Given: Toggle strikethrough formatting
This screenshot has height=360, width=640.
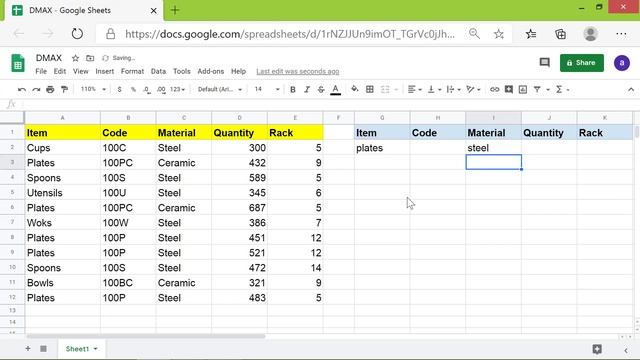Looking at the screenshot, I should coord(321,89).
